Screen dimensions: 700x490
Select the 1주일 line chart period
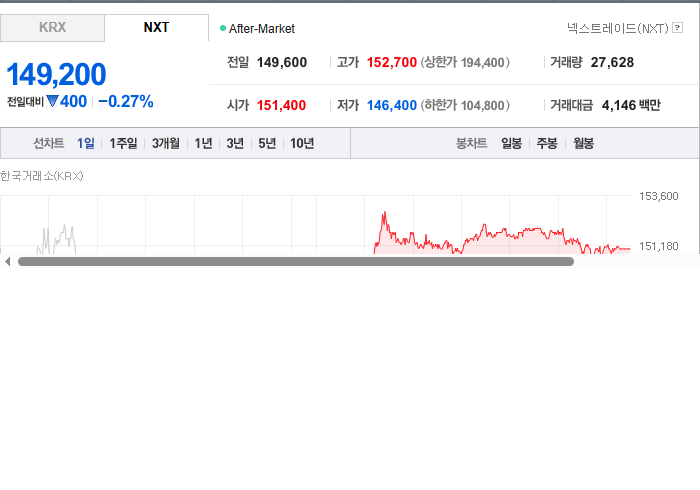tap(123, 143)
